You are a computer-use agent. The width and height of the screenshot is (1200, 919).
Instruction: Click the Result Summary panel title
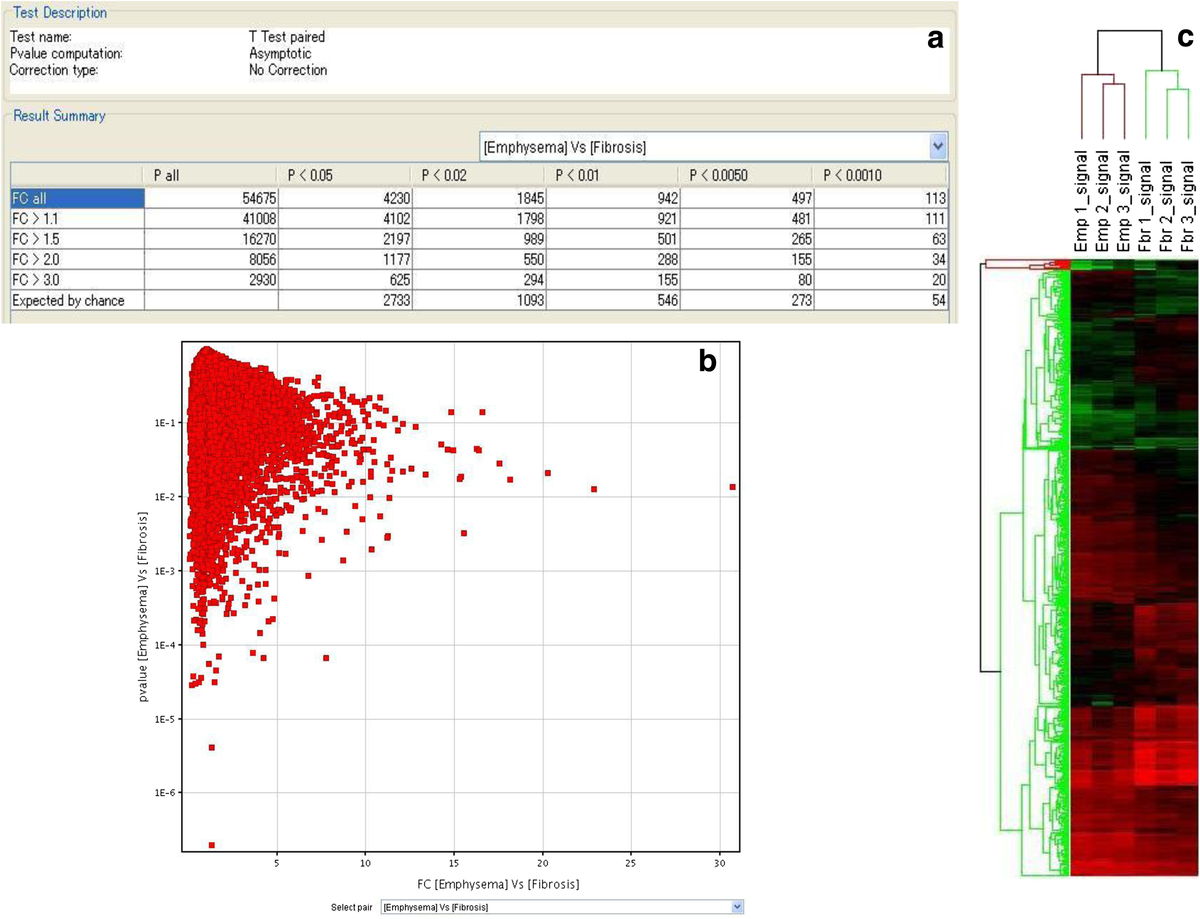[x=58, y=116]
